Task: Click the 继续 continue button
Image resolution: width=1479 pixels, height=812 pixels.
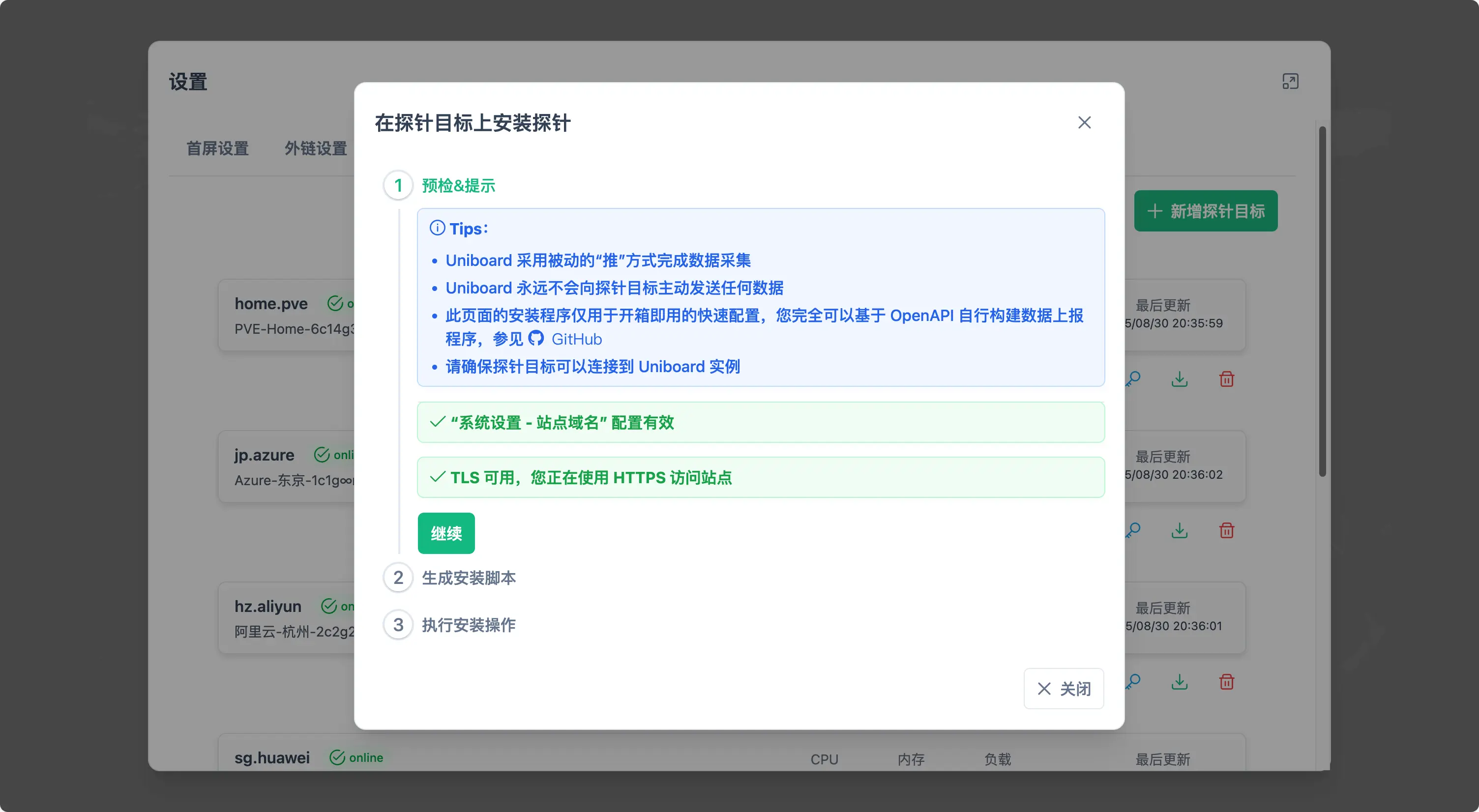Action: pos(446,533)
